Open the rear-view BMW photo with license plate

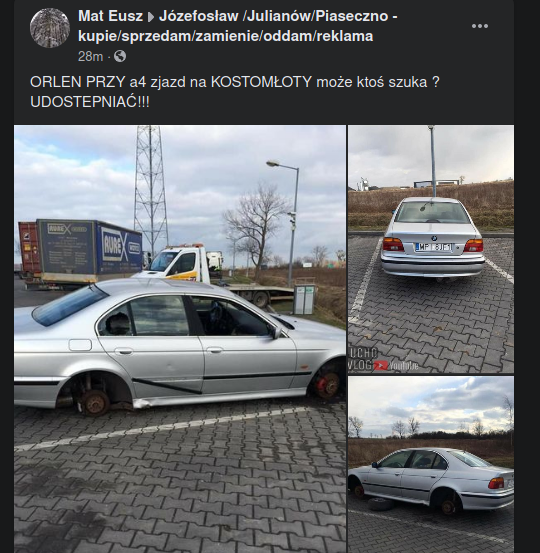click(431, 249)
